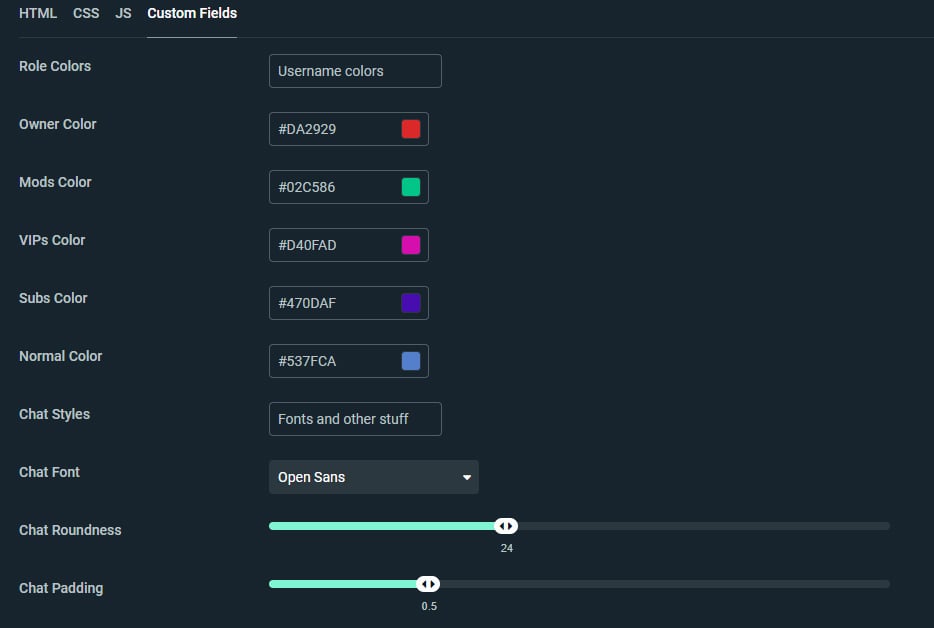This screenshot has height=628, width=934.
Task: Select the JS tab
Action: (123, 14)
